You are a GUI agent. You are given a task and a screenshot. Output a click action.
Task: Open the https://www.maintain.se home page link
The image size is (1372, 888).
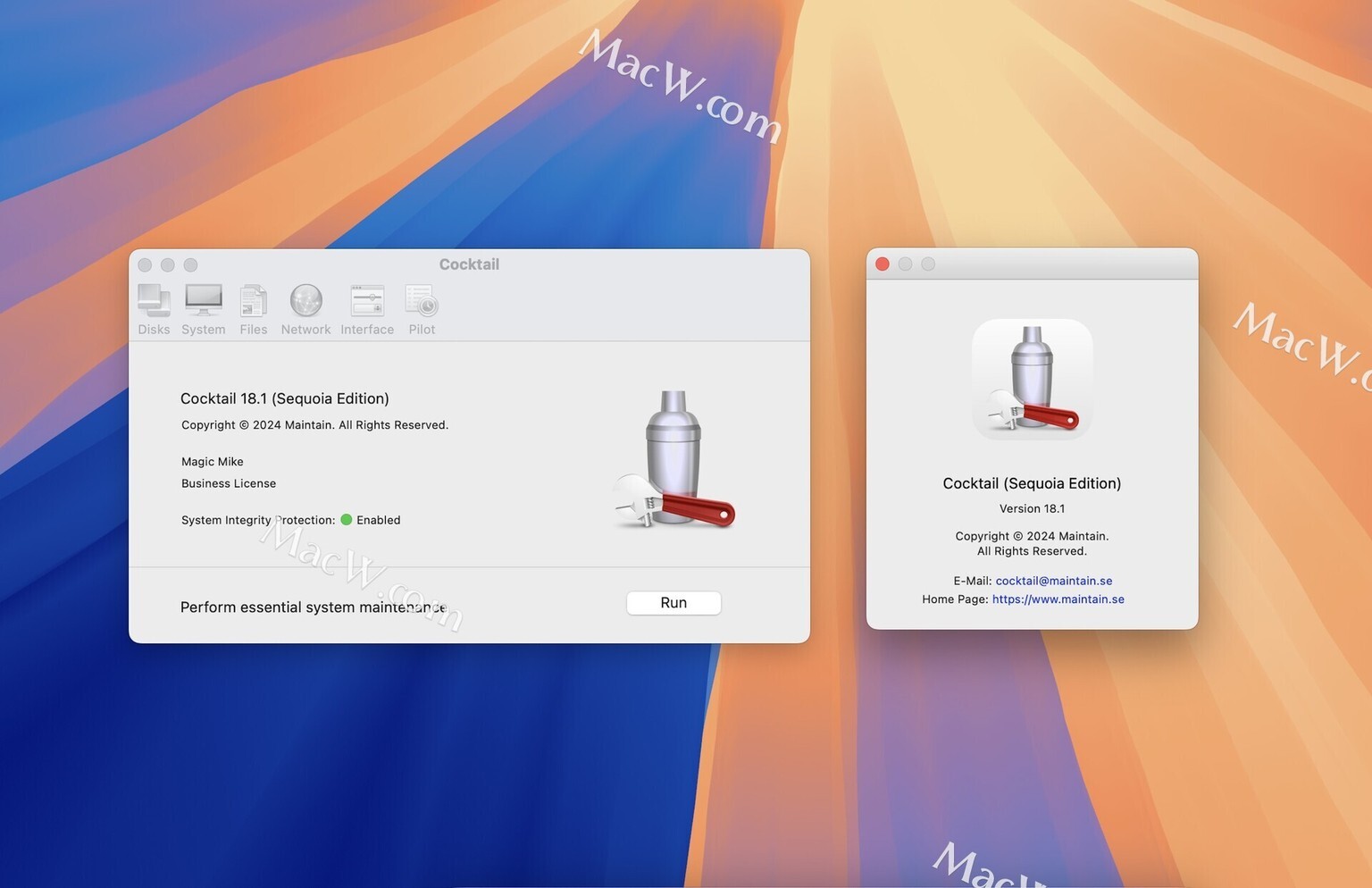coord(1058,599)
